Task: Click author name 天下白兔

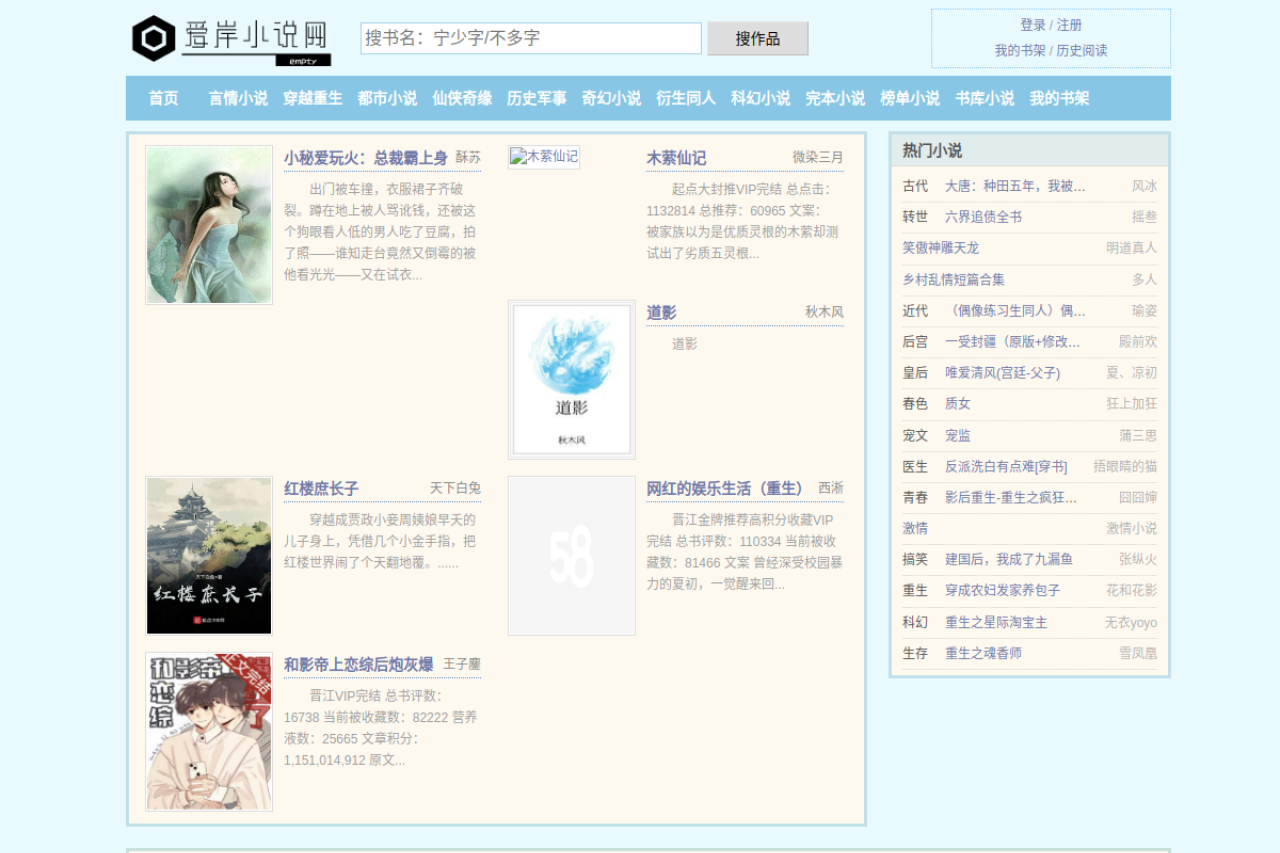Action: click(x=455, y=488)
